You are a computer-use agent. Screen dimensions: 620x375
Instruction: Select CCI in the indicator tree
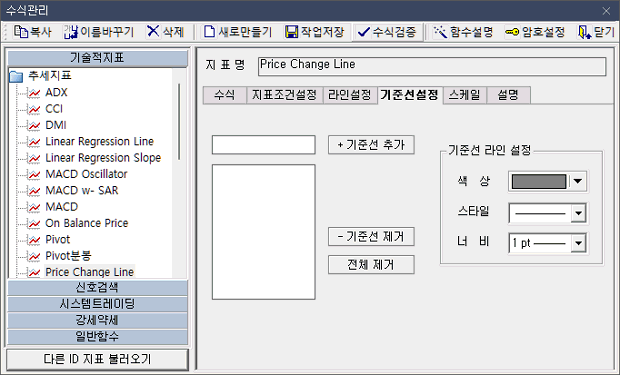click(54, 109)
